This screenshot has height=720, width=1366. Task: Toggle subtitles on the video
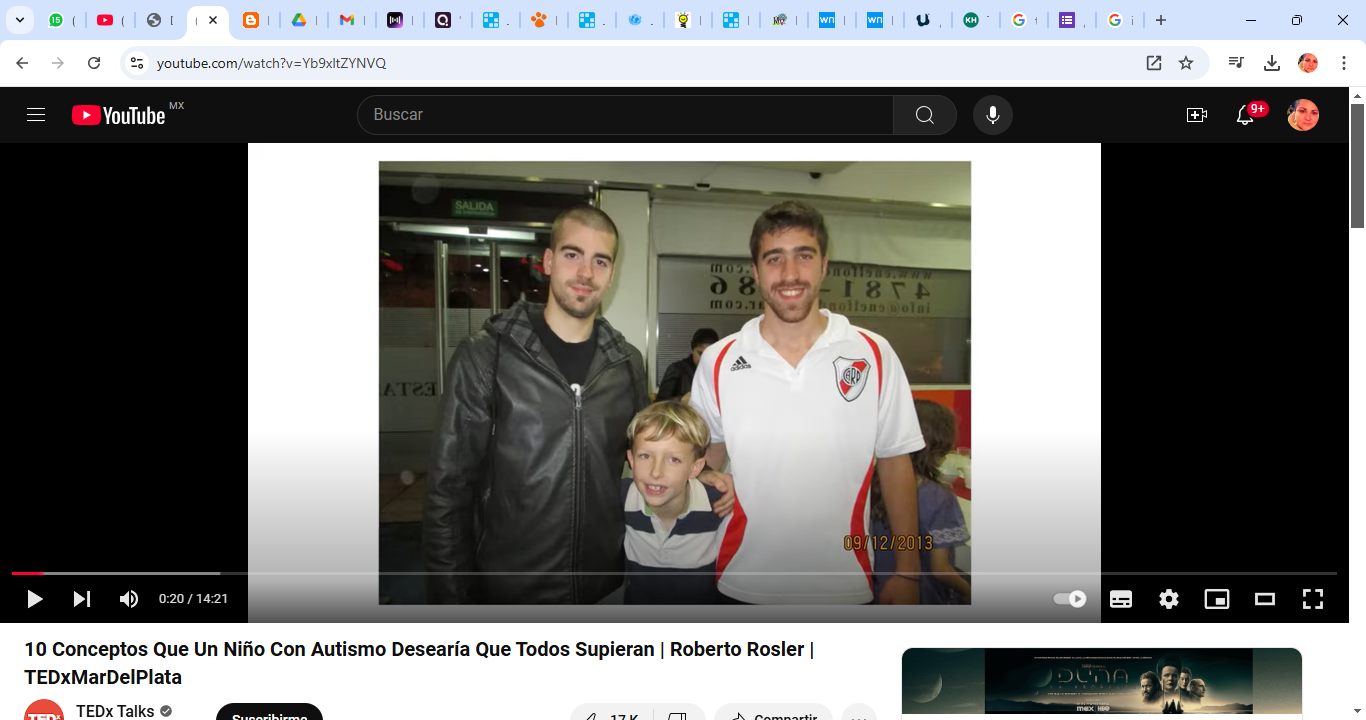click(x=1121, y=599)
